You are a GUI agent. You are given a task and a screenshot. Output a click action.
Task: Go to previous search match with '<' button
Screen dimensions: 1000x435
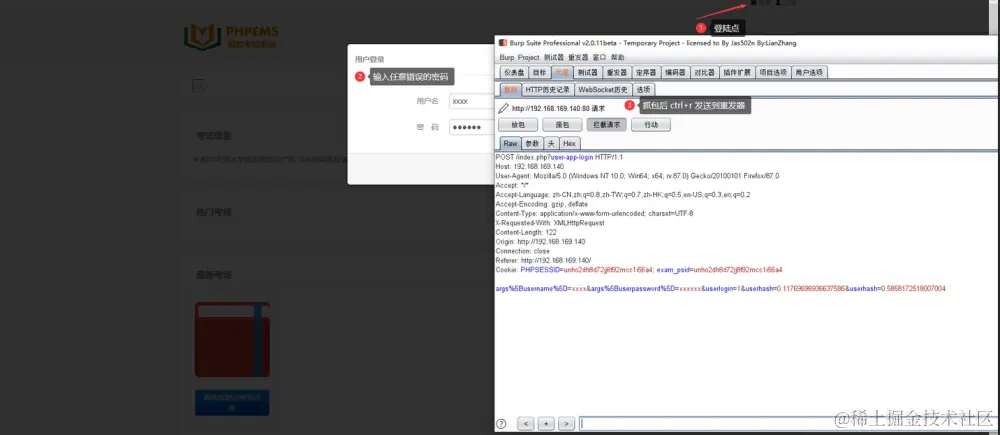coord(526,424)
